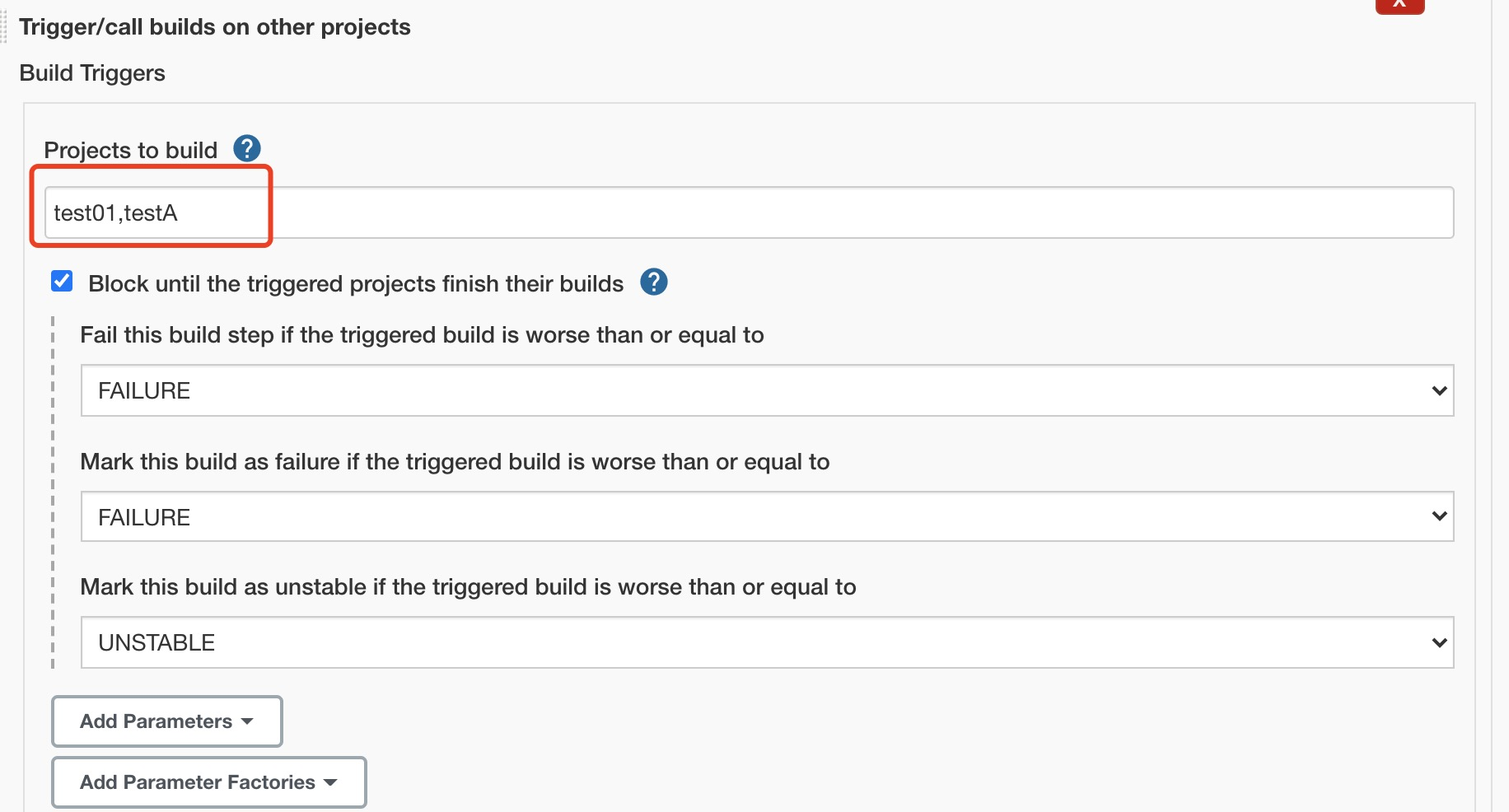
Task: Open the fail build step threshold dropdown
Action: click(x=766, y=390)
